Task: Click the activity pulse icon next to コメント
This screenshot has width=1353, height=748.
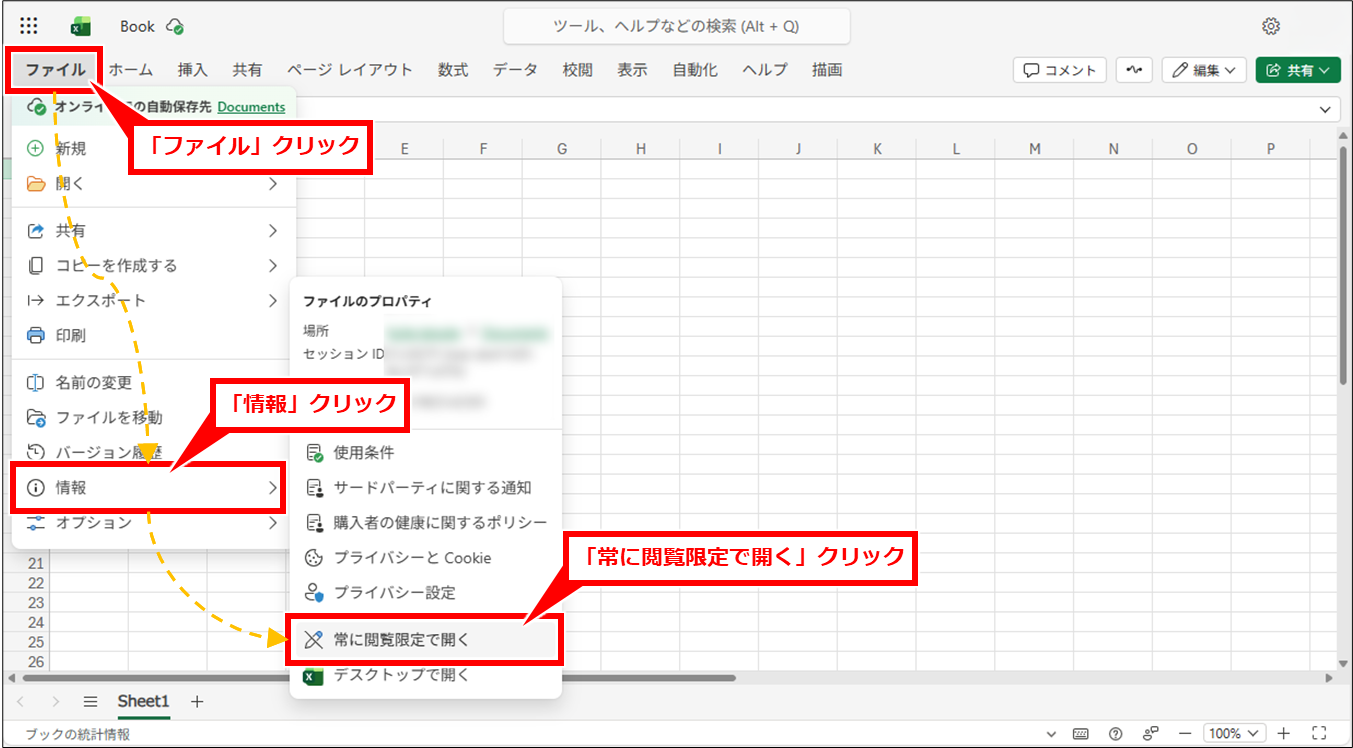Action: (x=1134, y=70)
